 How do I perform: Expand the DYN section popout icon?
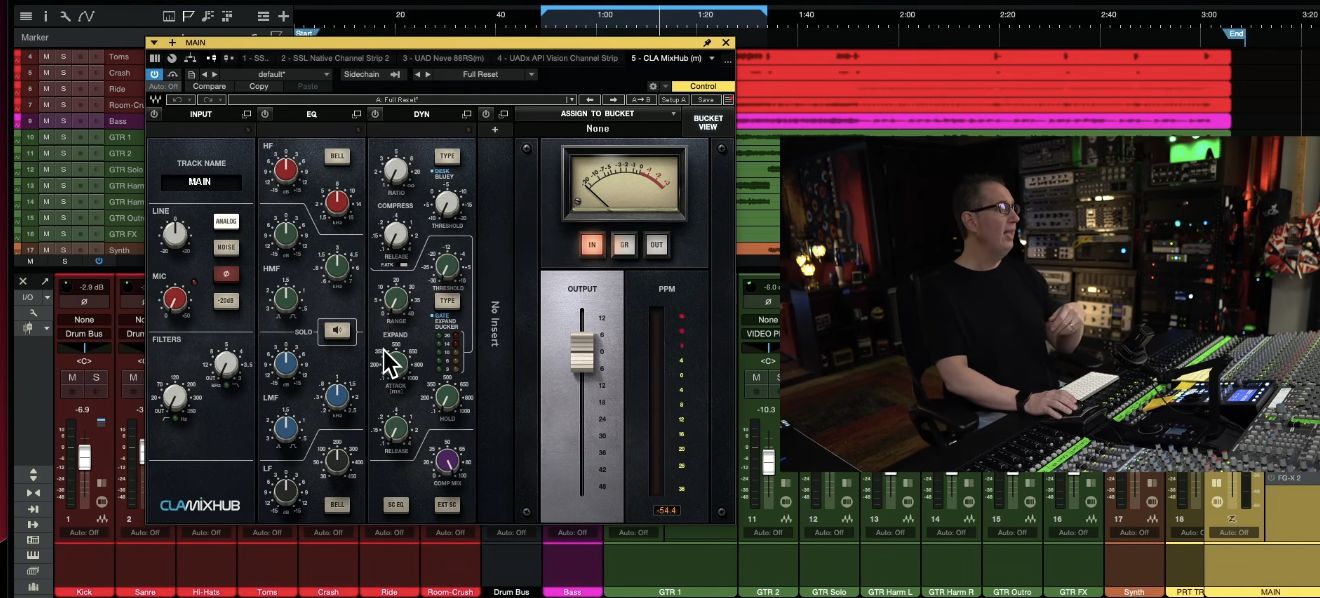tap(469, 114)
